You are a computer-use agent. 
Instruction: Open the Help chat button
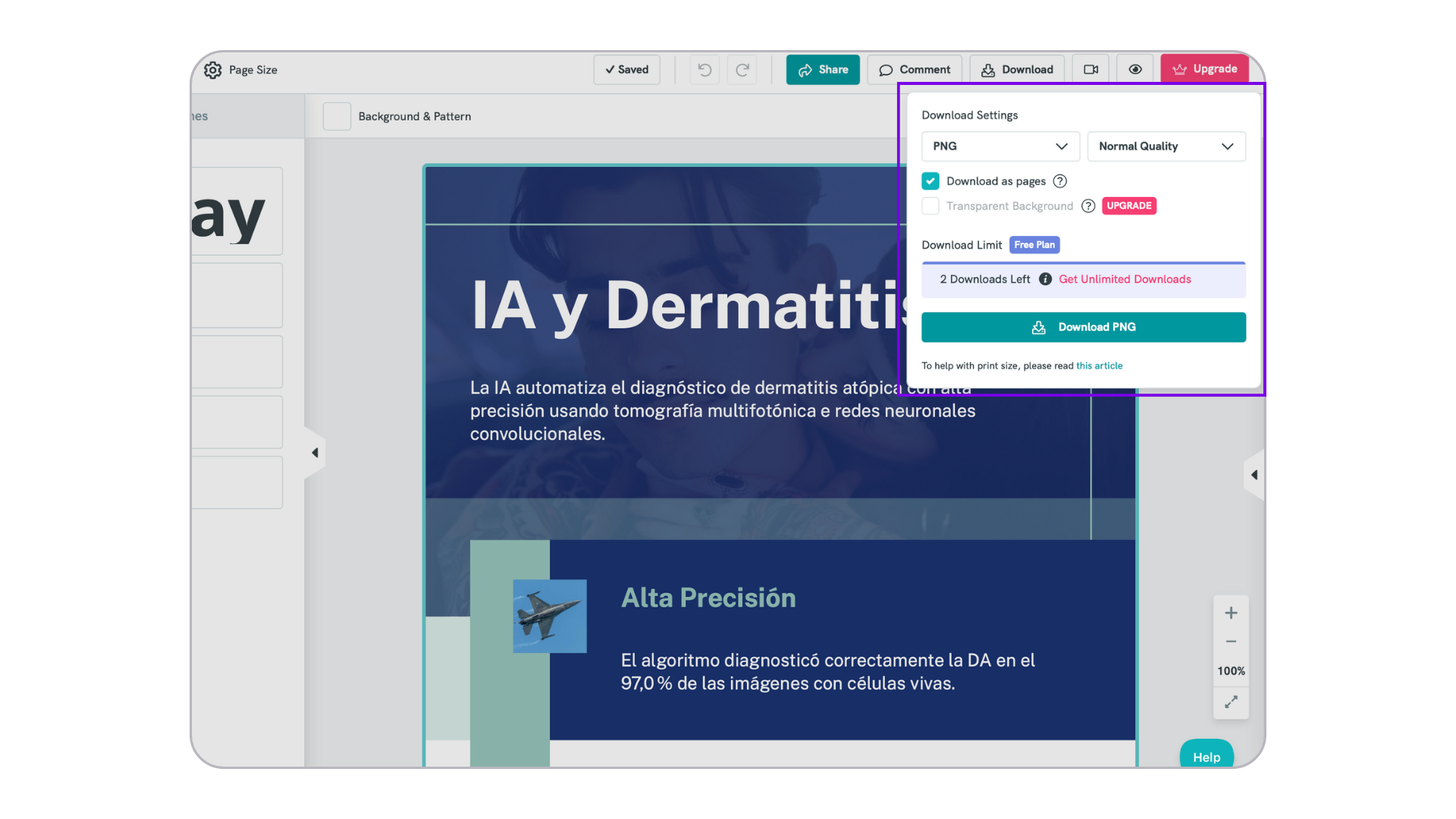pyautogui.click(x=1207, y=756)
